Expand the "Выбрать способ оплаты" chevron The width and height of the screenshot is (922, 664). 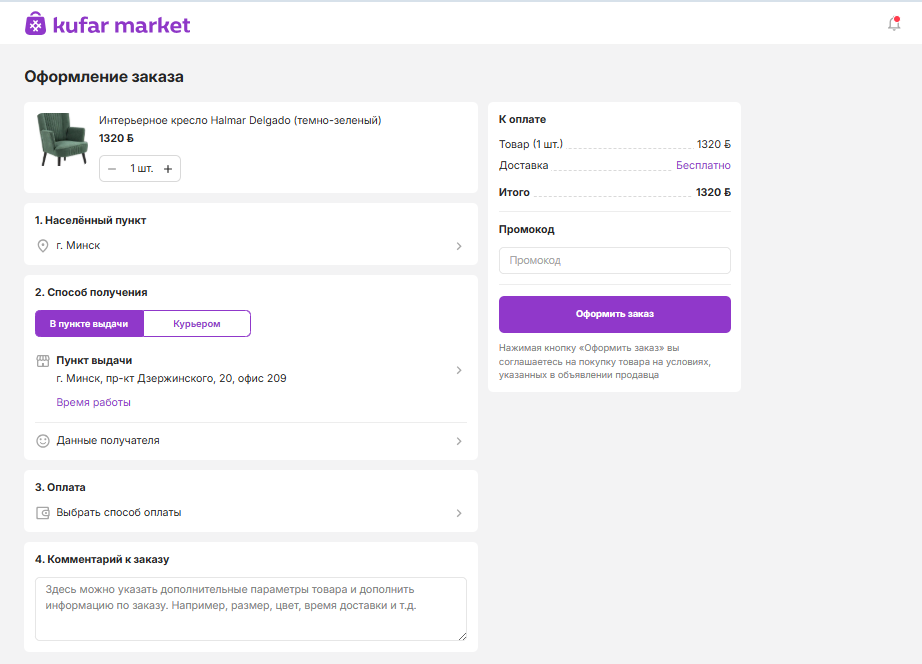point(459,513)
